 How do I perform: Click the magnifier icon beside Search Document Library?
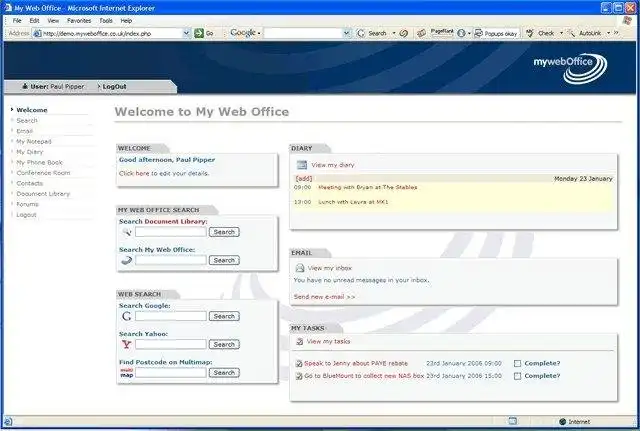click(127, 232)
